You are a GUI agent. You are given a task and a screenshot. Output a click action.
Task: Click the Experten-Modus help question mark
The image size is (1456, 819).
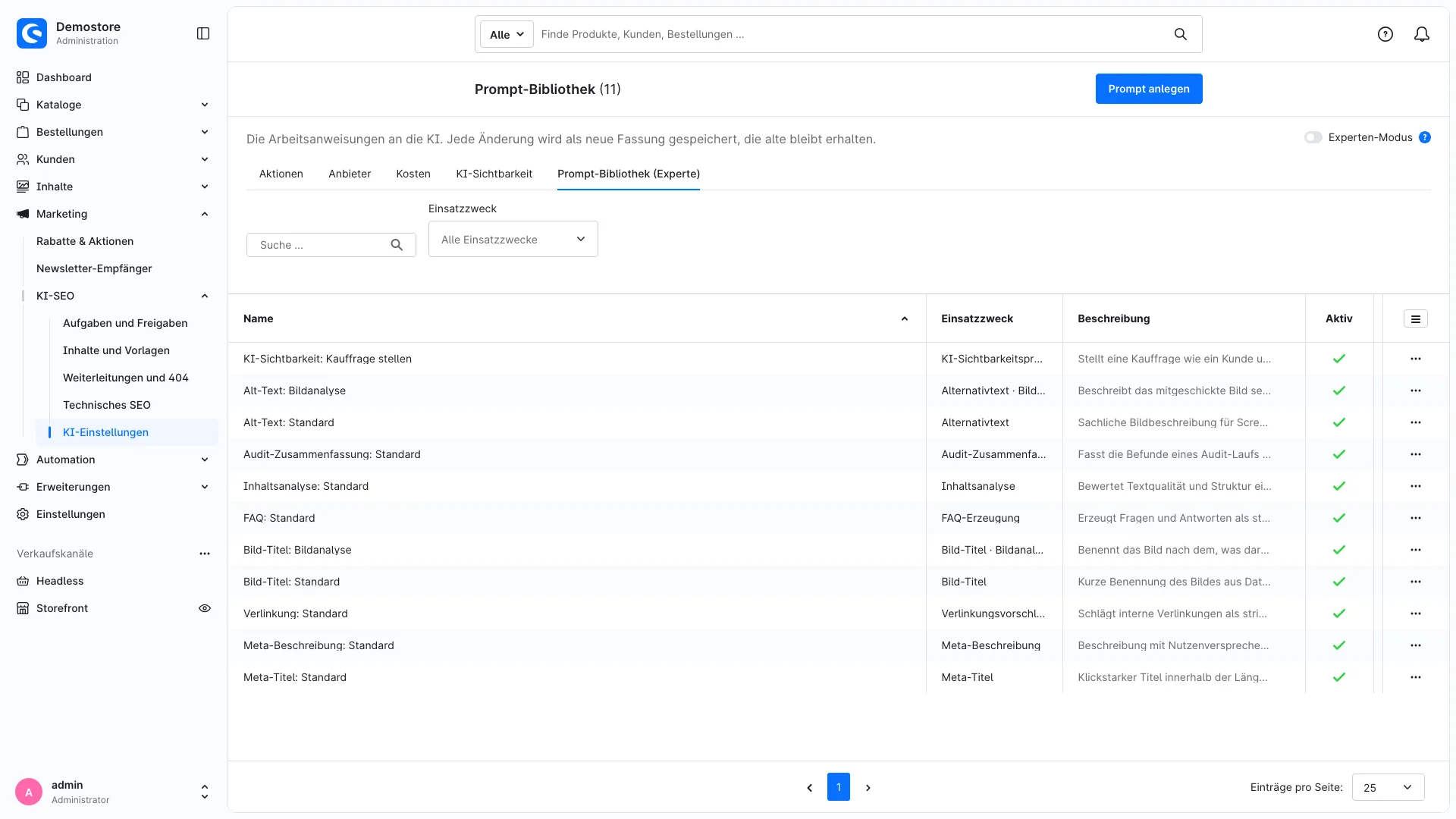click(x=1425, y=137)
